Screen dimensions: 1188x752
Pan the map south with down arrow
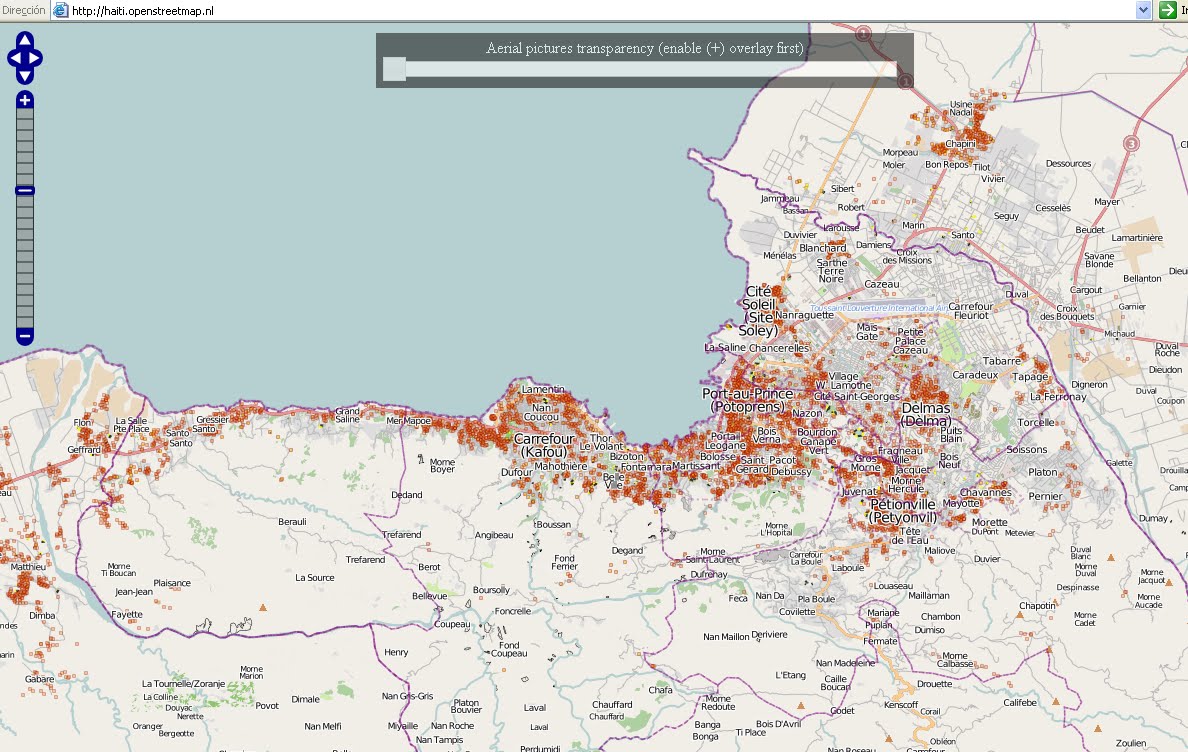click(x=24, y=76)
